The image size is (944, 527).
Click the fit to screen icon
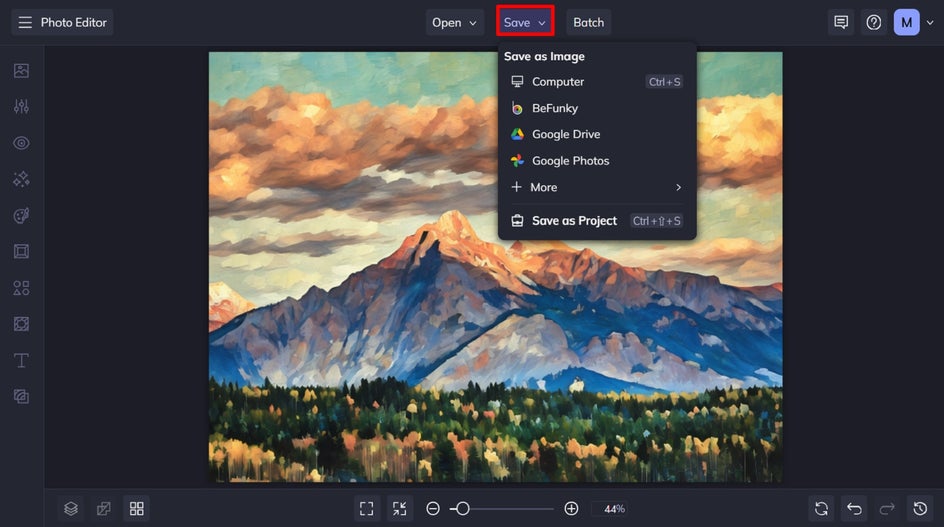[366, 509]
